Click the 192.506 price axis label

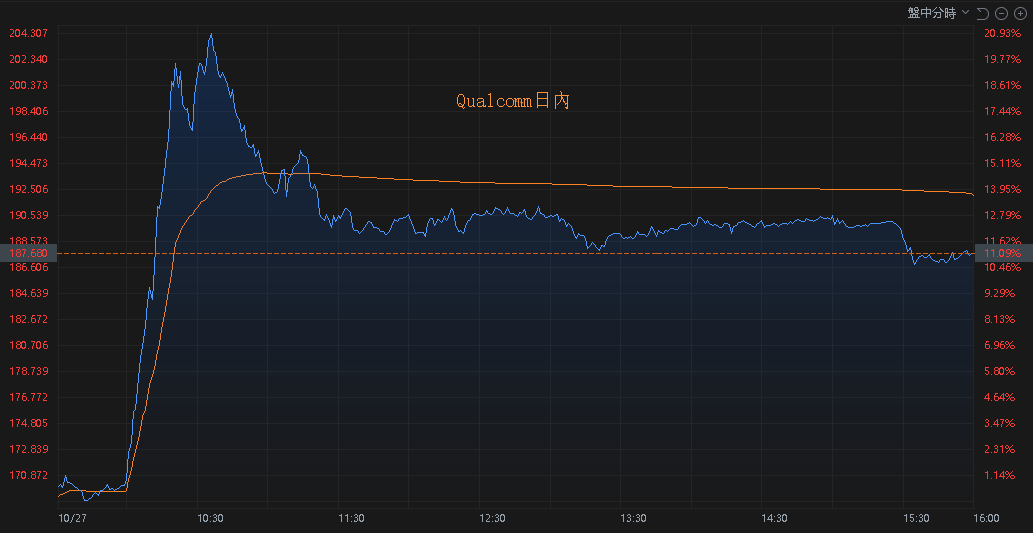click(x=28, y=189)
